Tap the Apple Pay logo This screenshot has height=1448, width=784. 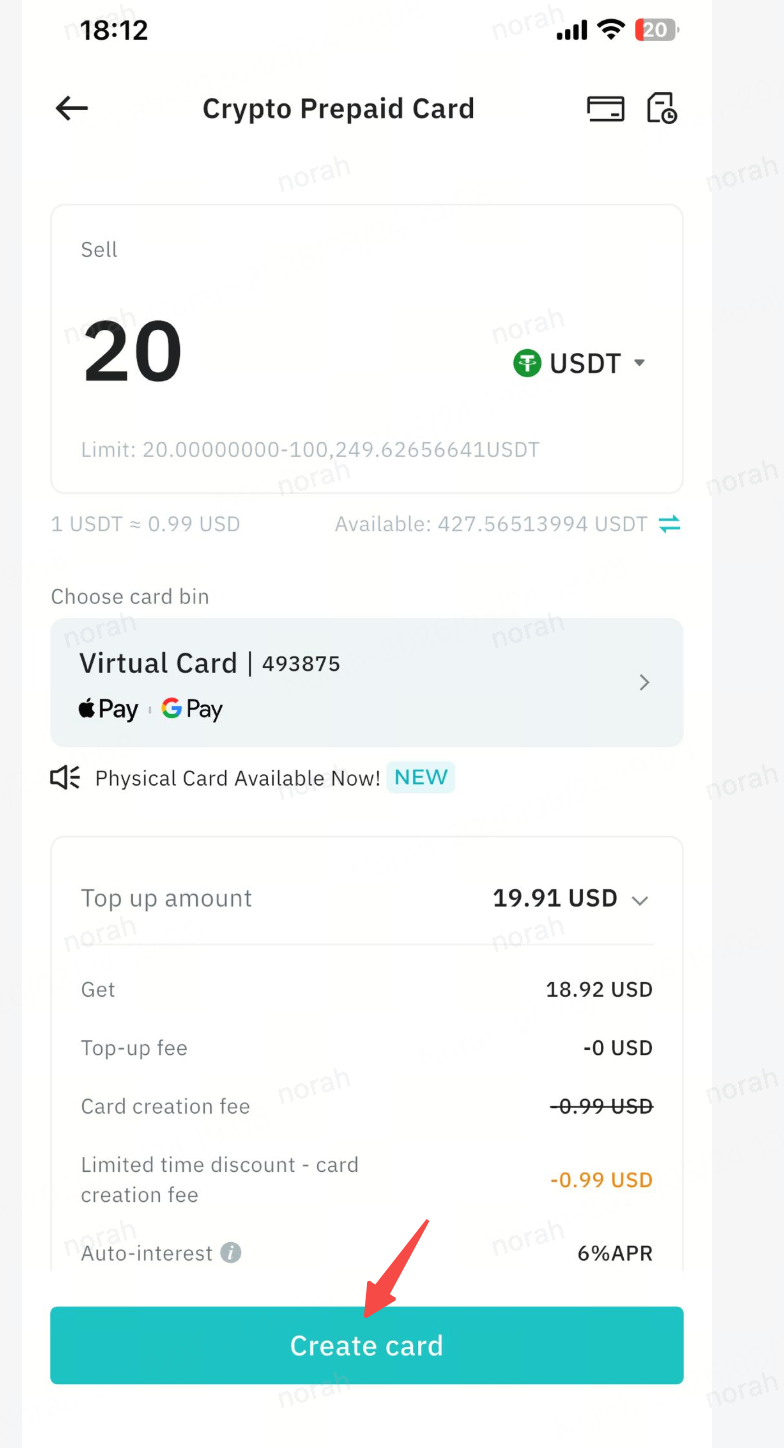click(108, 709)
